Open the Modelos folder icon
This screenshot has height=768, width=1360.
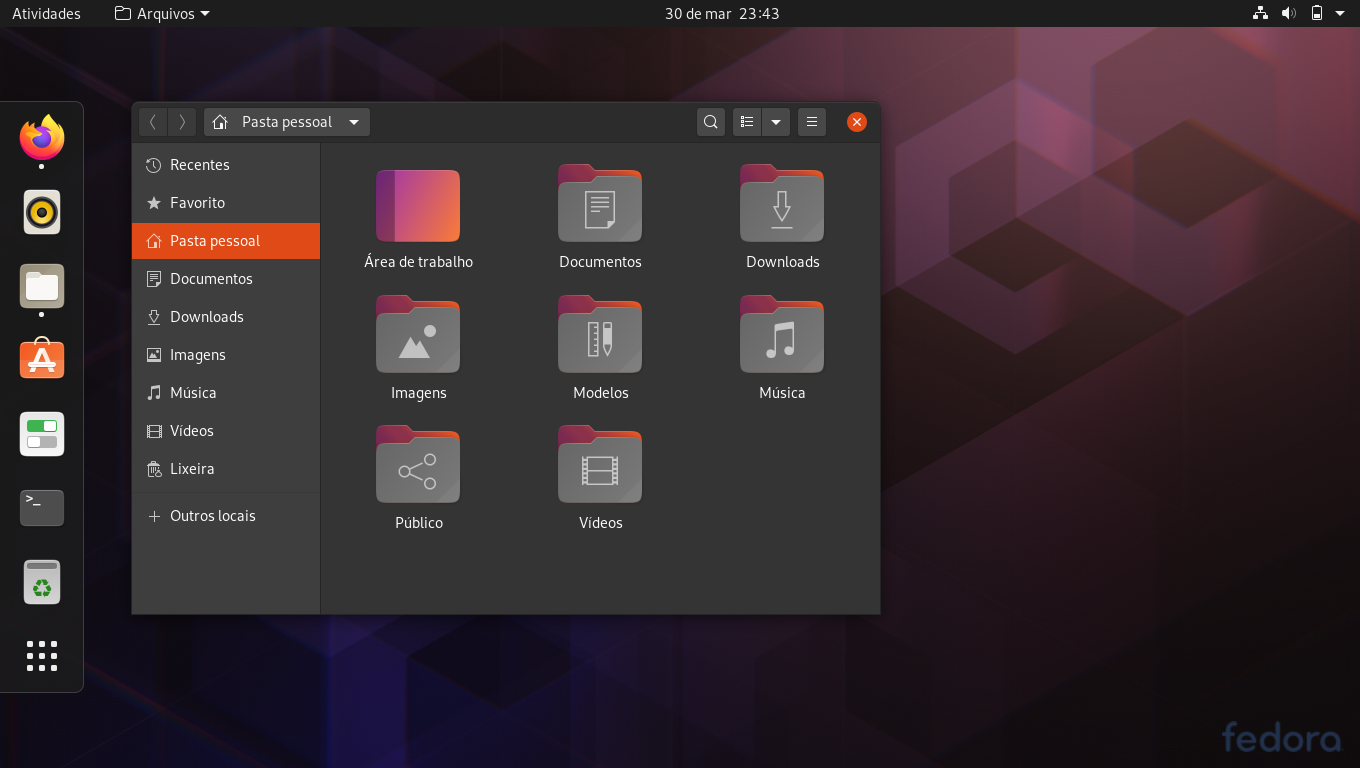[x=600, y=334]
